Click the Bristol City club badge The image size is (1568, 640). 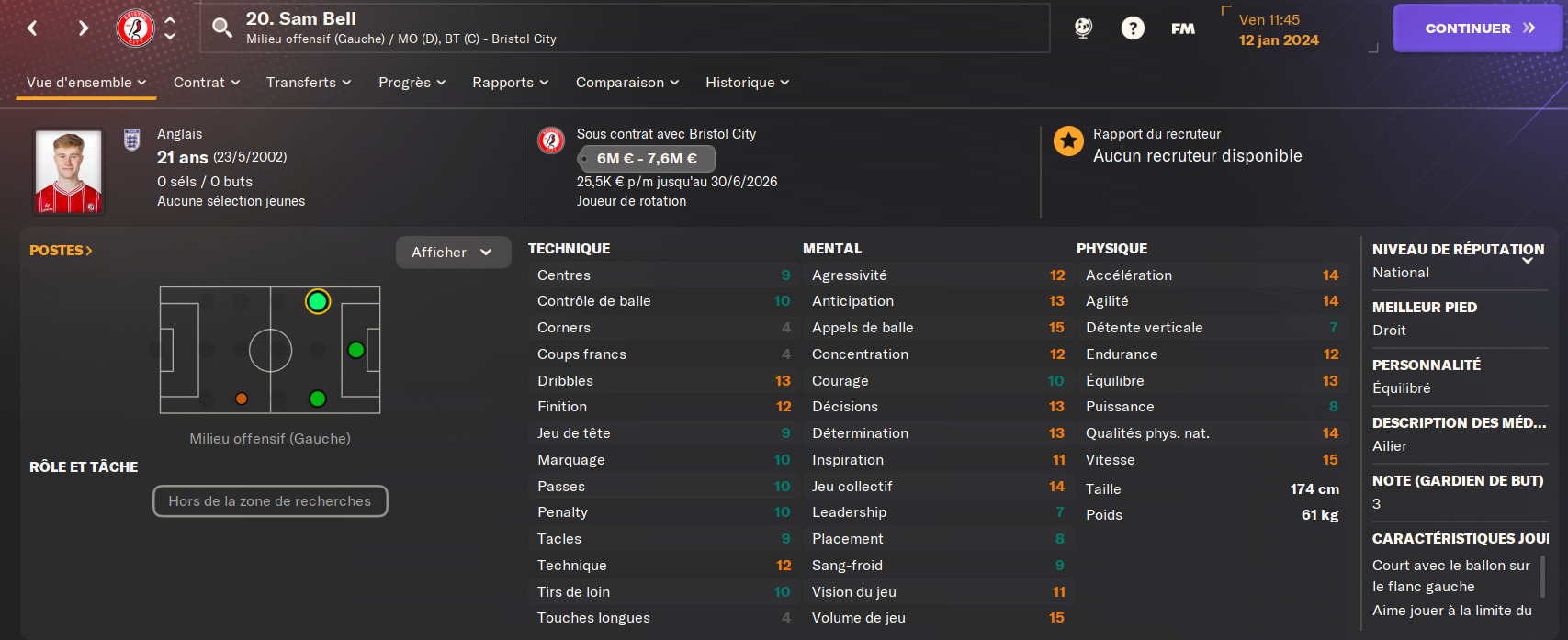tap(135, 28)
